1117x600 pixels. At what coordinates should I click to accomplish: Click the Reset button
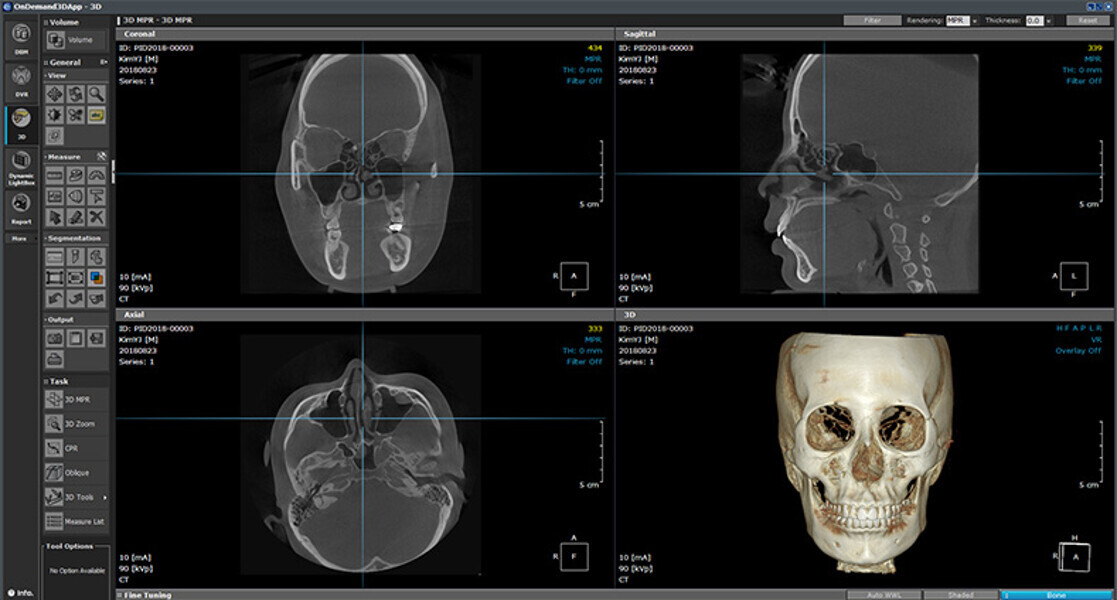tap(1087, 20)
